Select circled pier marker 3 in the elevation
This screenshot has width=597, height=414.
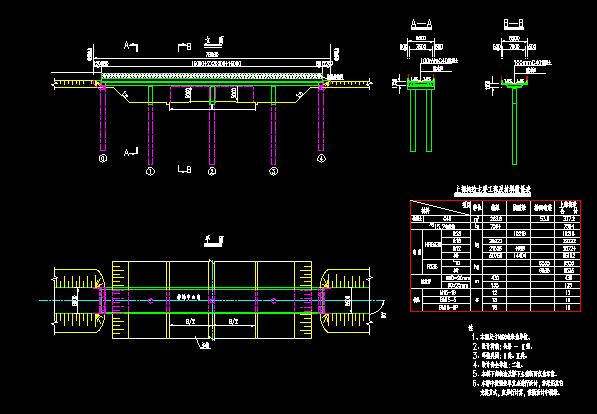coord(273,171)
